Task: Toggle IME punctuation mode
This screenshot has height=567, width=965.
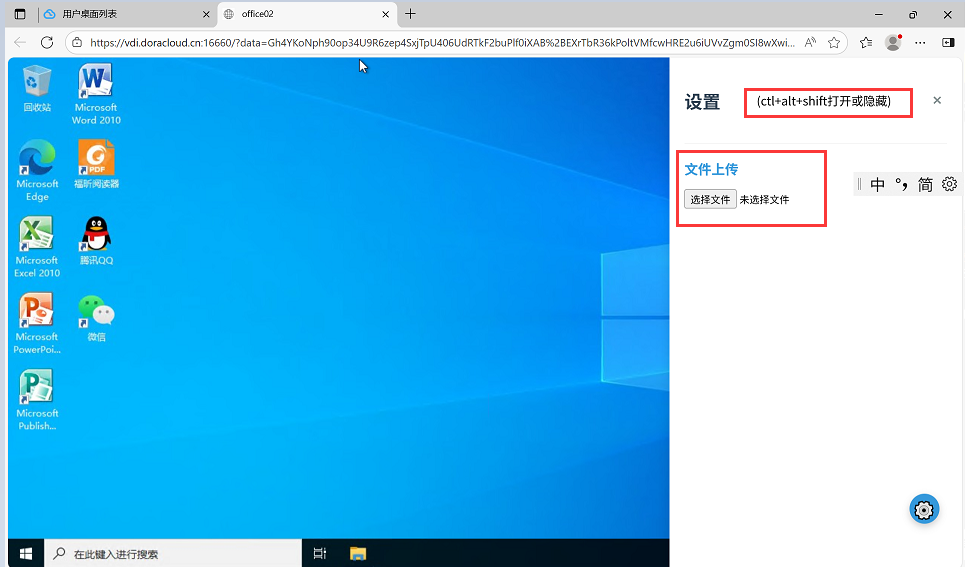Action: (x=902, y=184)
